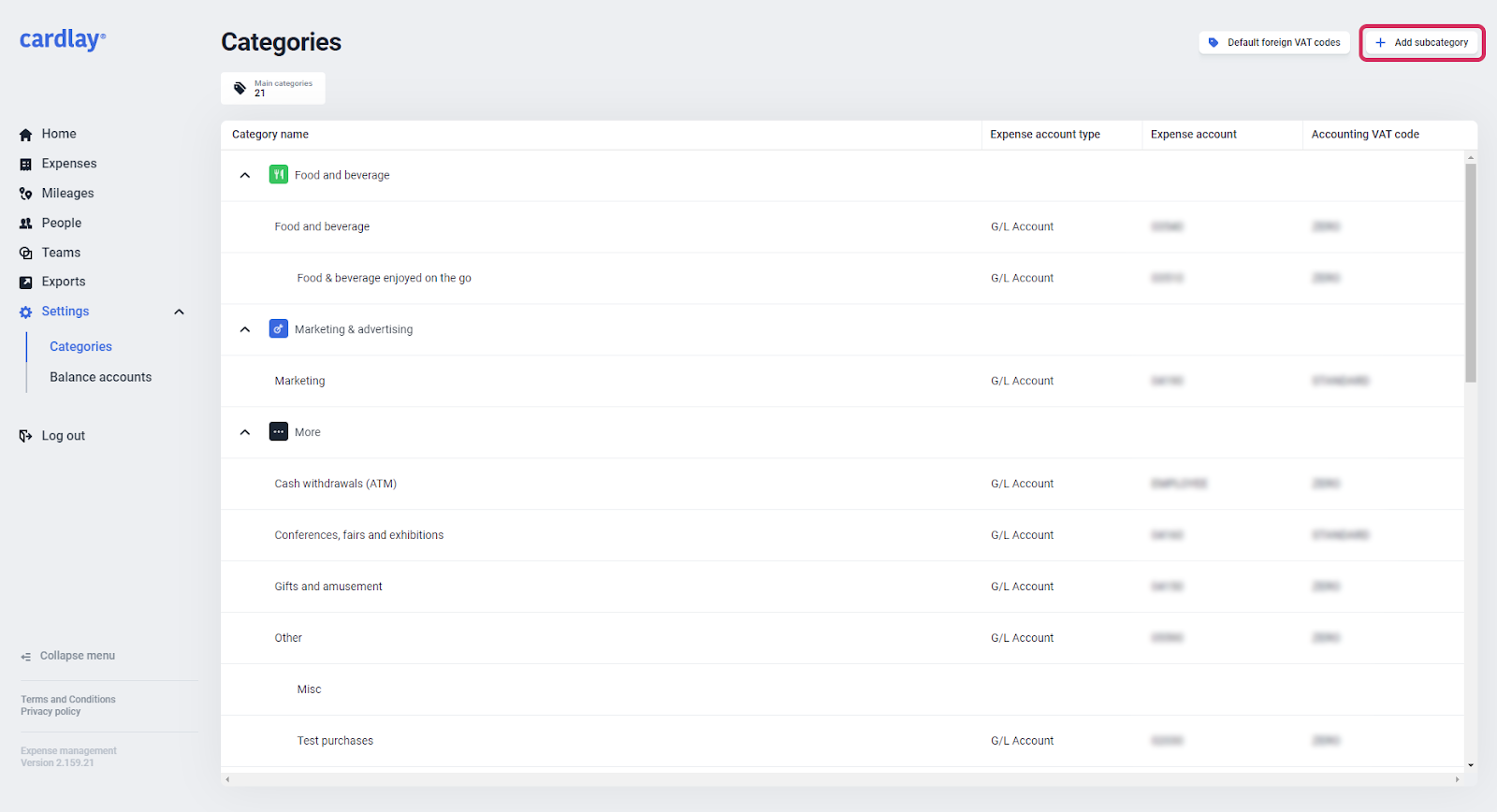Click the vertical scrollbar of the table
Screen dimensions: 1497x812
[x=1471, y=273]
